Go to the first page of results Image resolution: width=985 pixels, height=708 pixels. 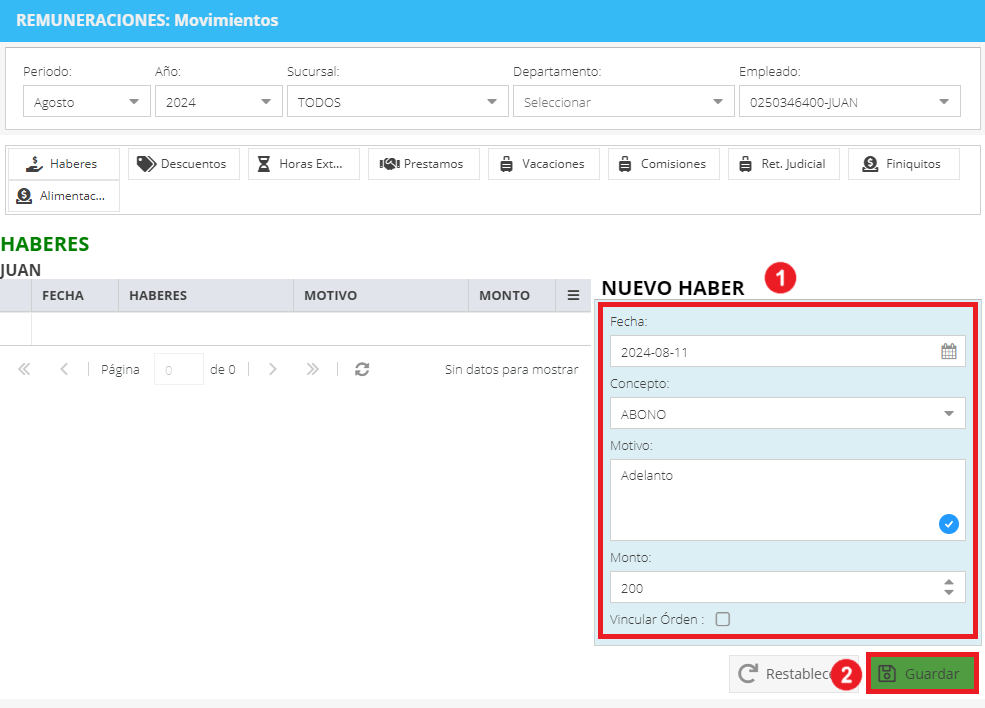(24, 369)
